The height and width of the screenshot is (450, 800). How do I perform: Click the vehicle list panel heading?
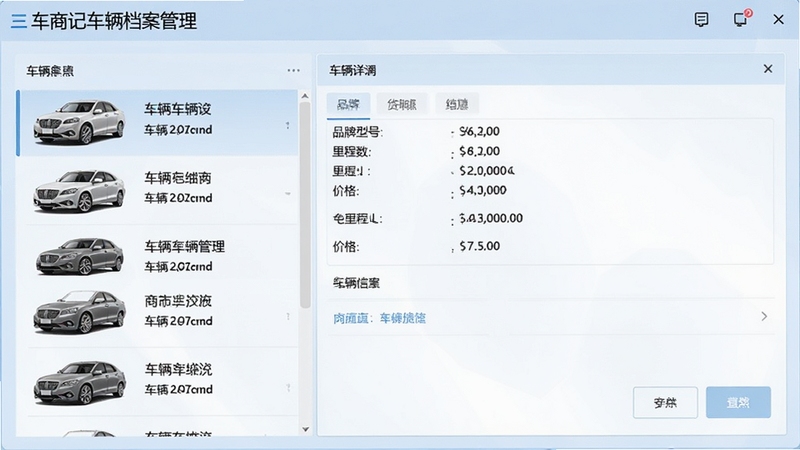point(50,71)
